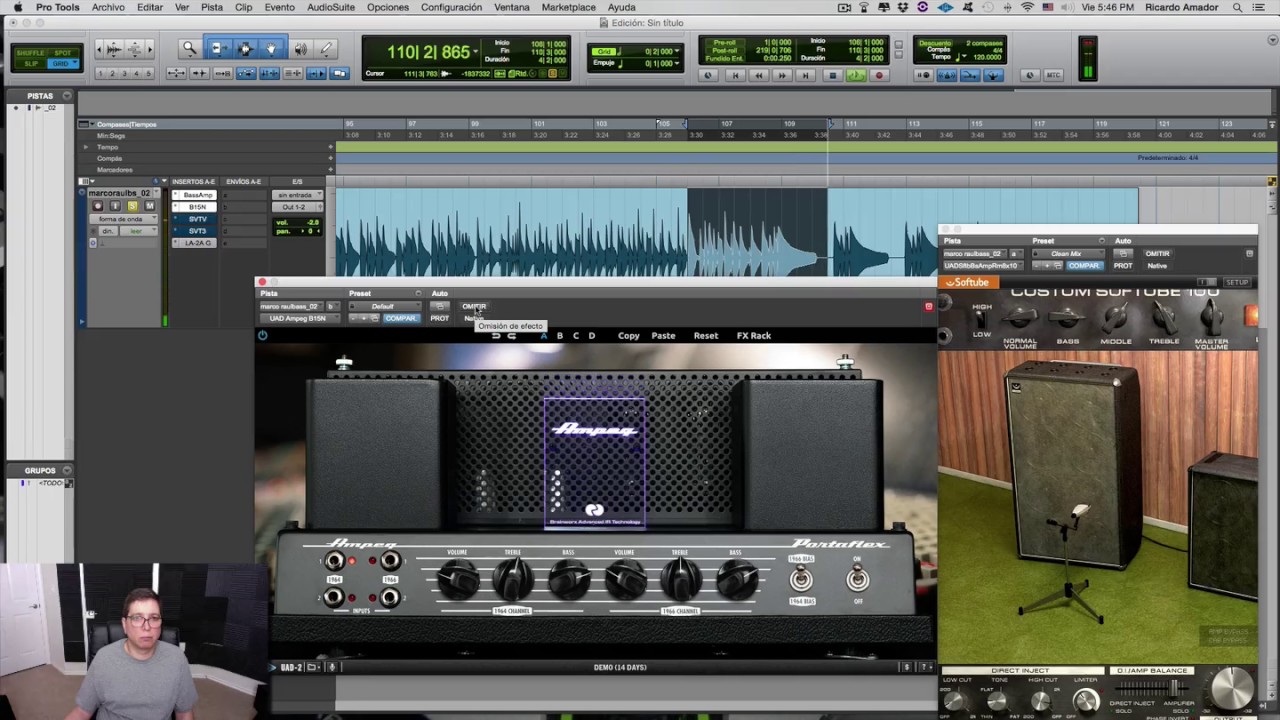Open 'sin entrada' input selector
The height and width of the screenshot is (720, 1280).
click(x=296, y=195)
